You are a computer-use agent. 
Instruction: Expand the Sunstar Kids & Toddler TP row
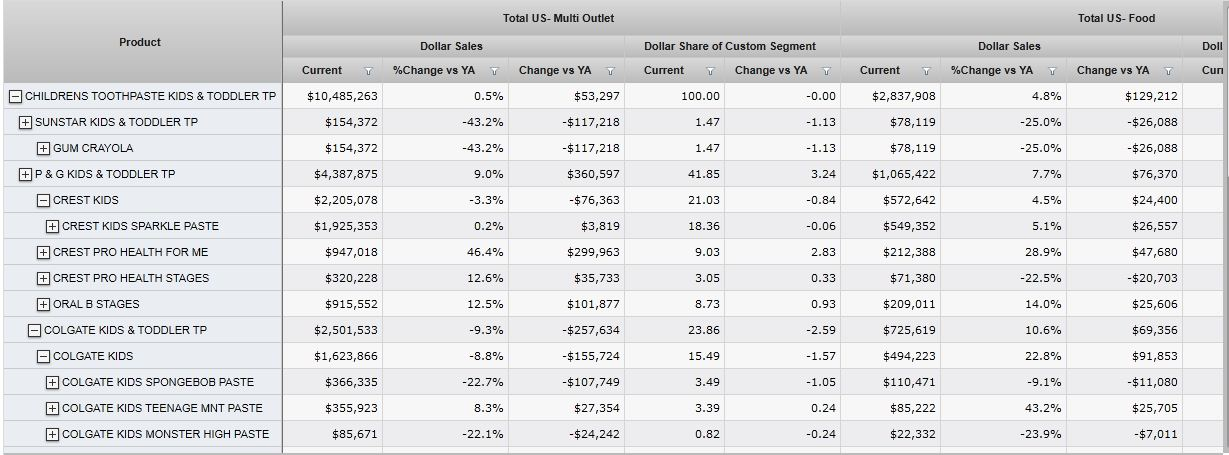[x=25, y=123]
